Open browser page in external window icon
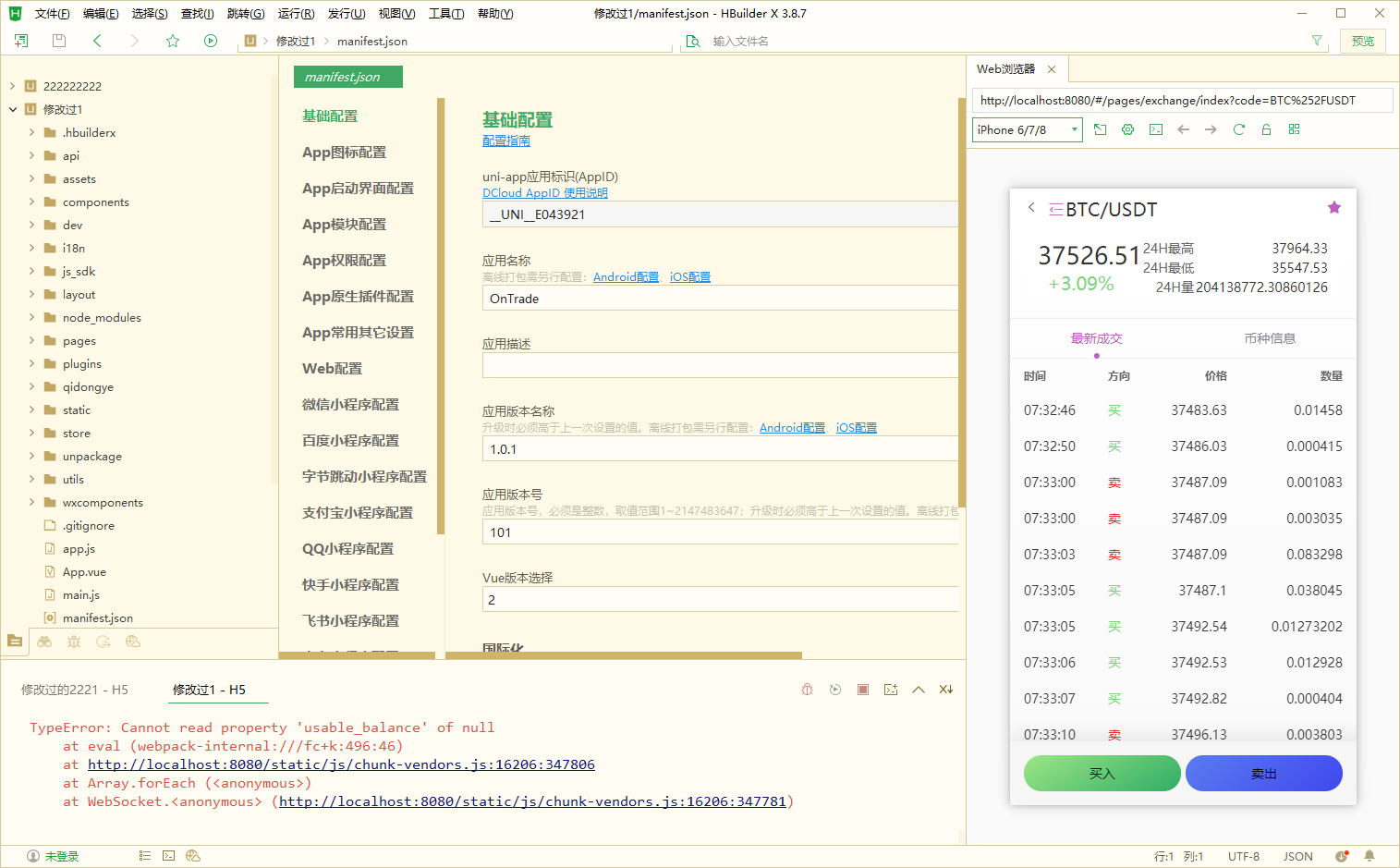1400x868 pixels. (x=1100, y=129)
